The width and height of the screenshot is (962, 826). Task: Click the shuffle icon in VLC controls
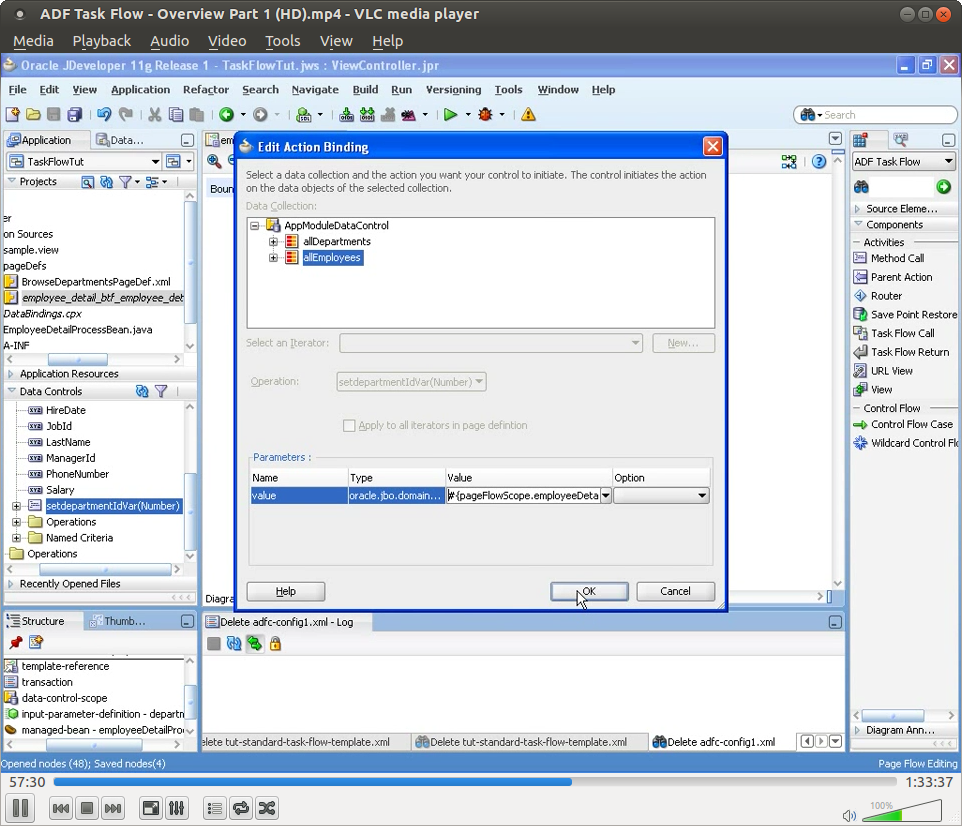tap(266, 808)
